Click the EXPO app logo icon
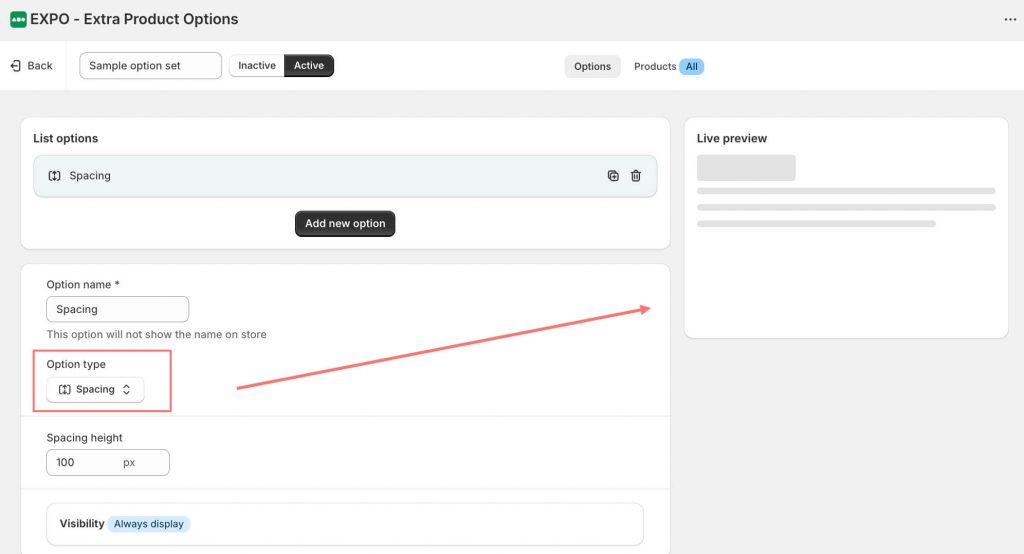 (x=18, y=19)
